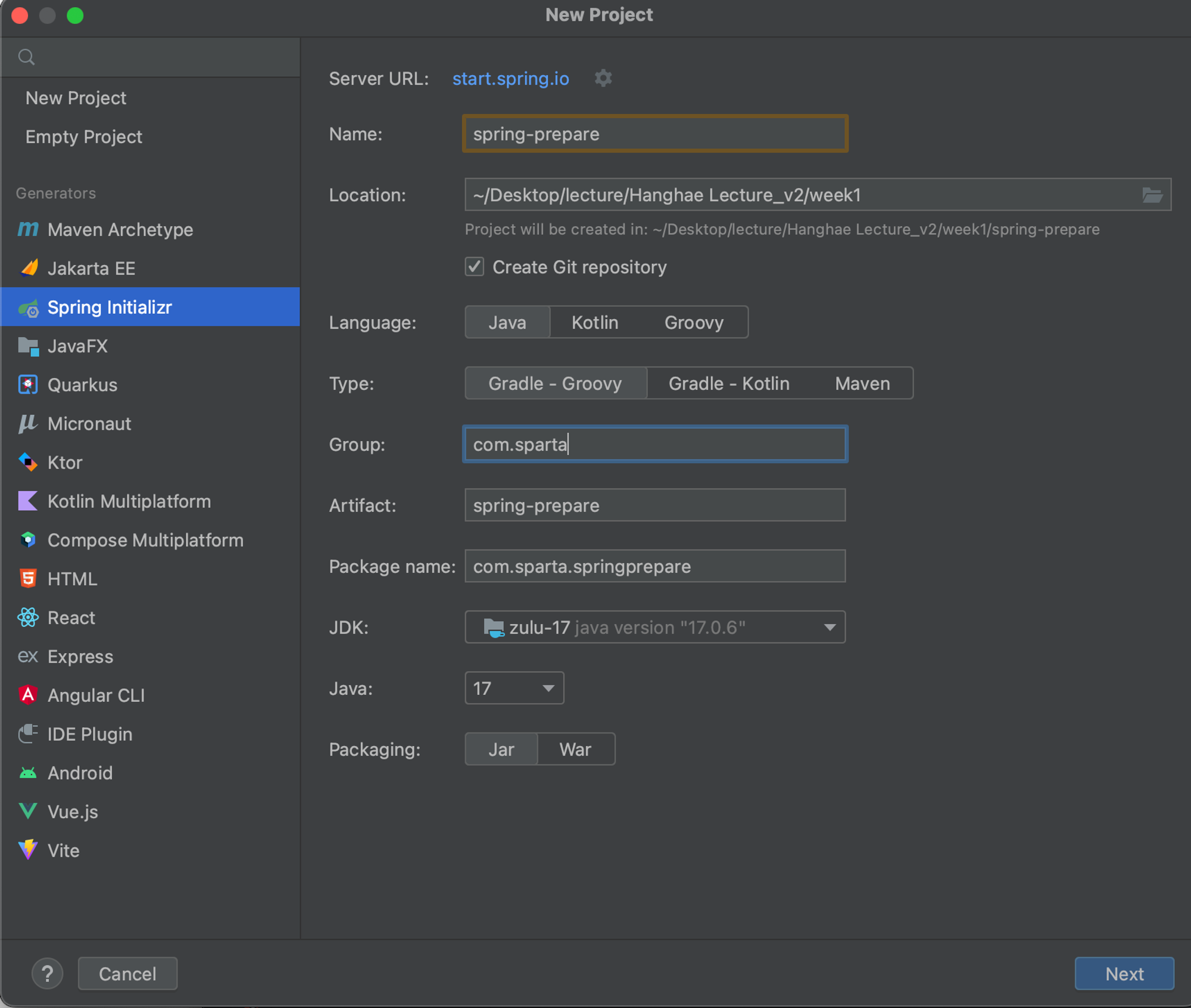The image size is (1191, 1008).
Task: Choose War packaging option
Action: pyautogui.click(x=575, y=749)
